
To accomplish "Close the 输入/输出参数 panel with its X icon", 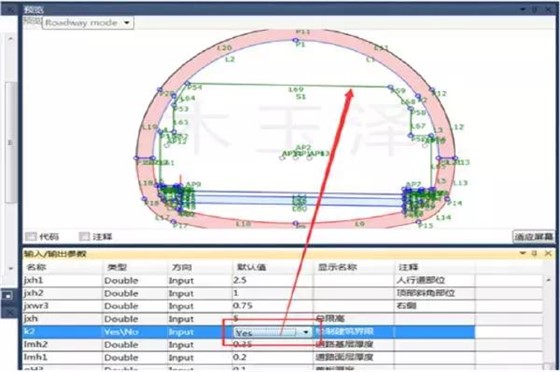I will pyautogui.click(x=548, y=253).
